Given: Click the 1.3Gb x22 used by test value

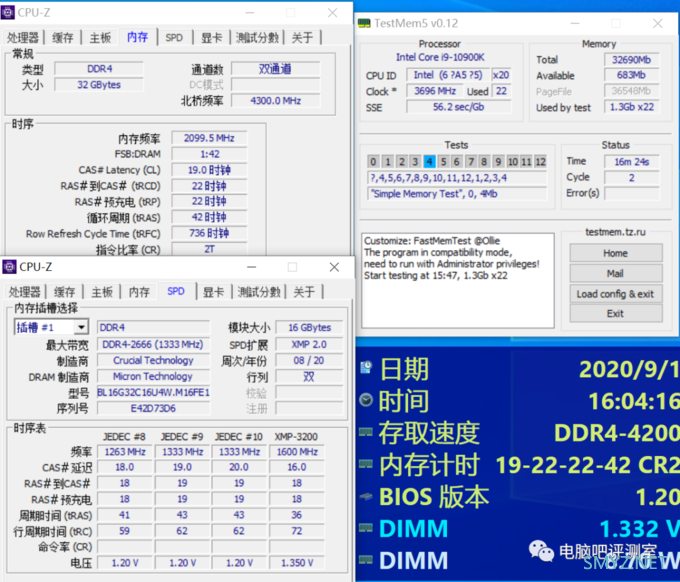Looking at the screenshot, I should (x=631, y=107).
